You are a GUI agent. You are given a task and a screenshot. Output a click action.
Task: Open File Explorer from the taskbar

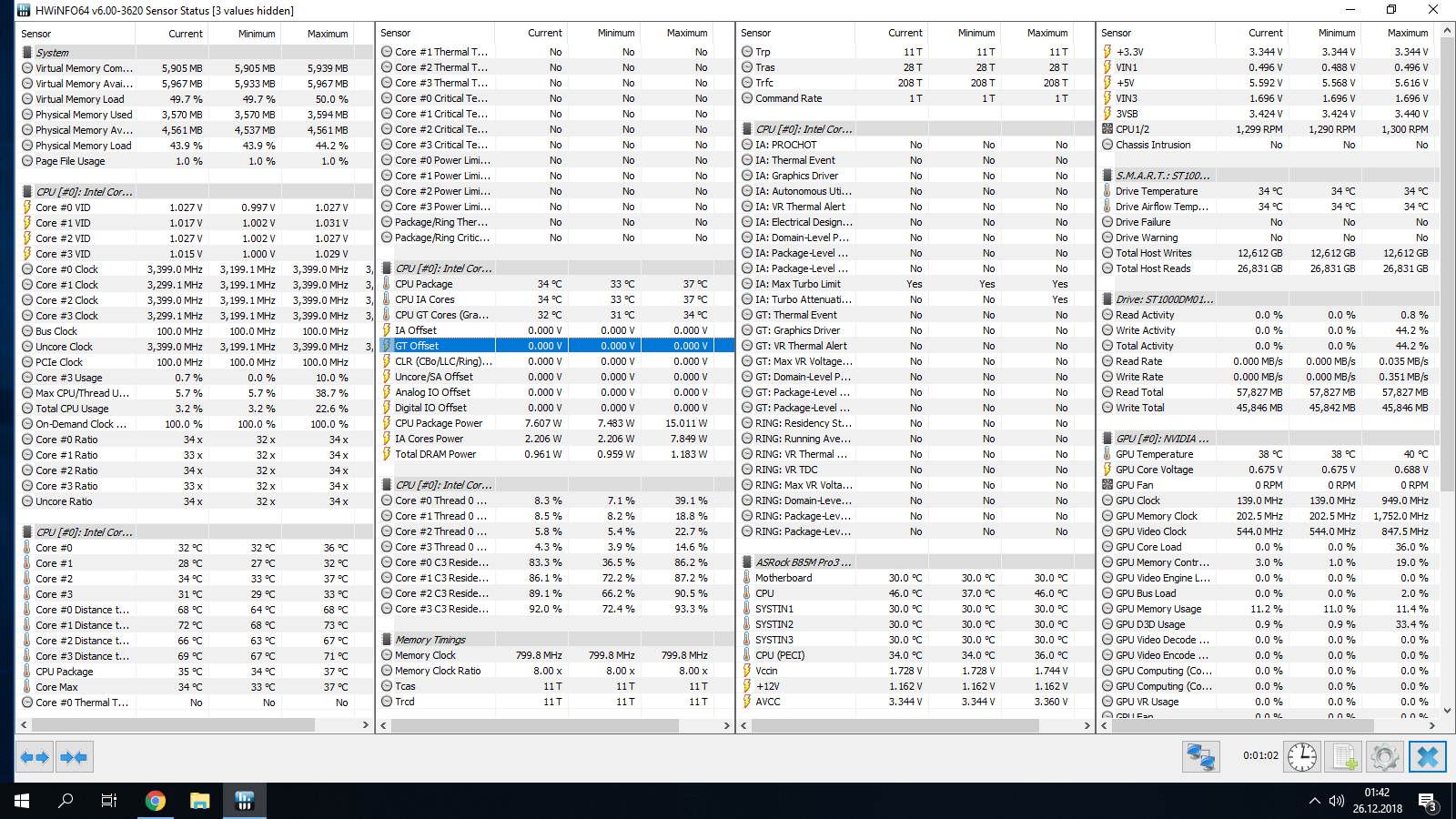tap(200, 801)
